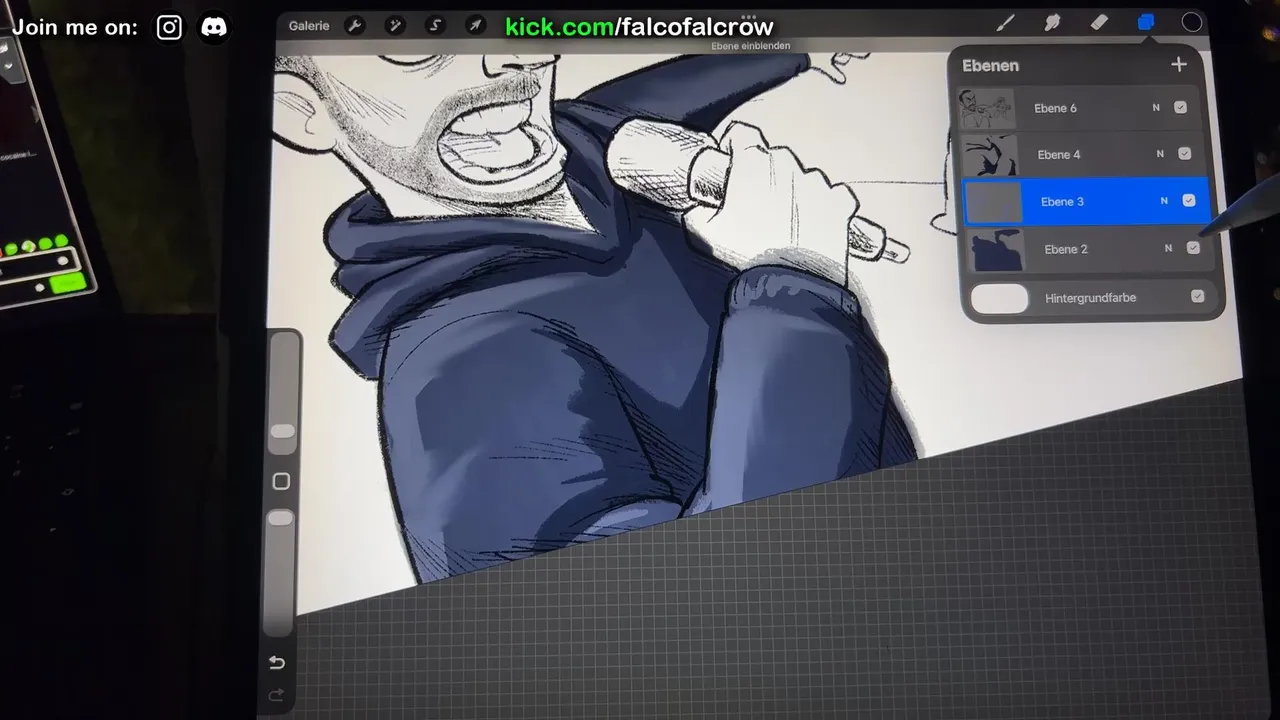1280x720 pixels.
Task: Open the Galerie view
Action: tap(309, 26)
